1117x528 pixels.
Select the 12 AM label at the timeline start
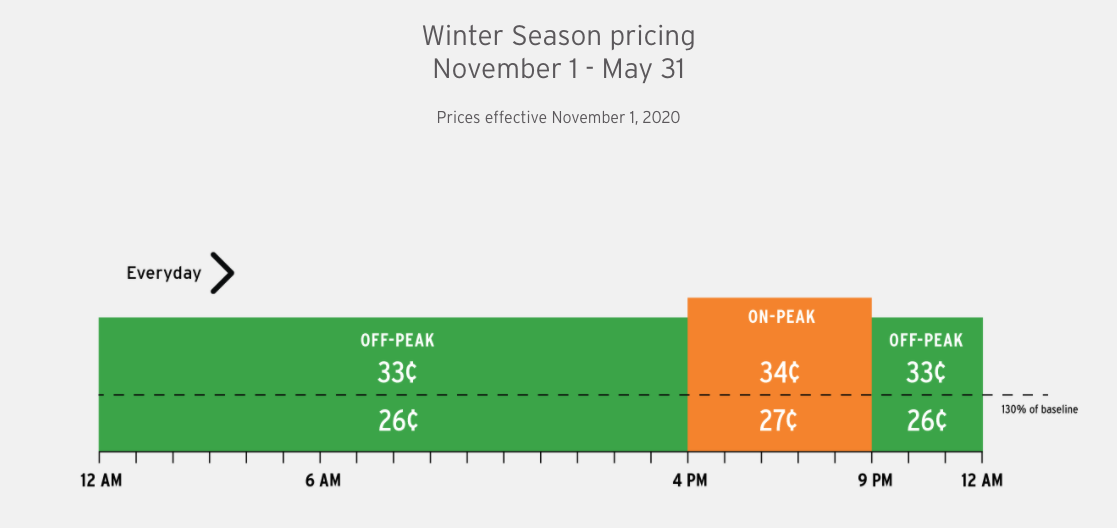(x=101, y=481)
